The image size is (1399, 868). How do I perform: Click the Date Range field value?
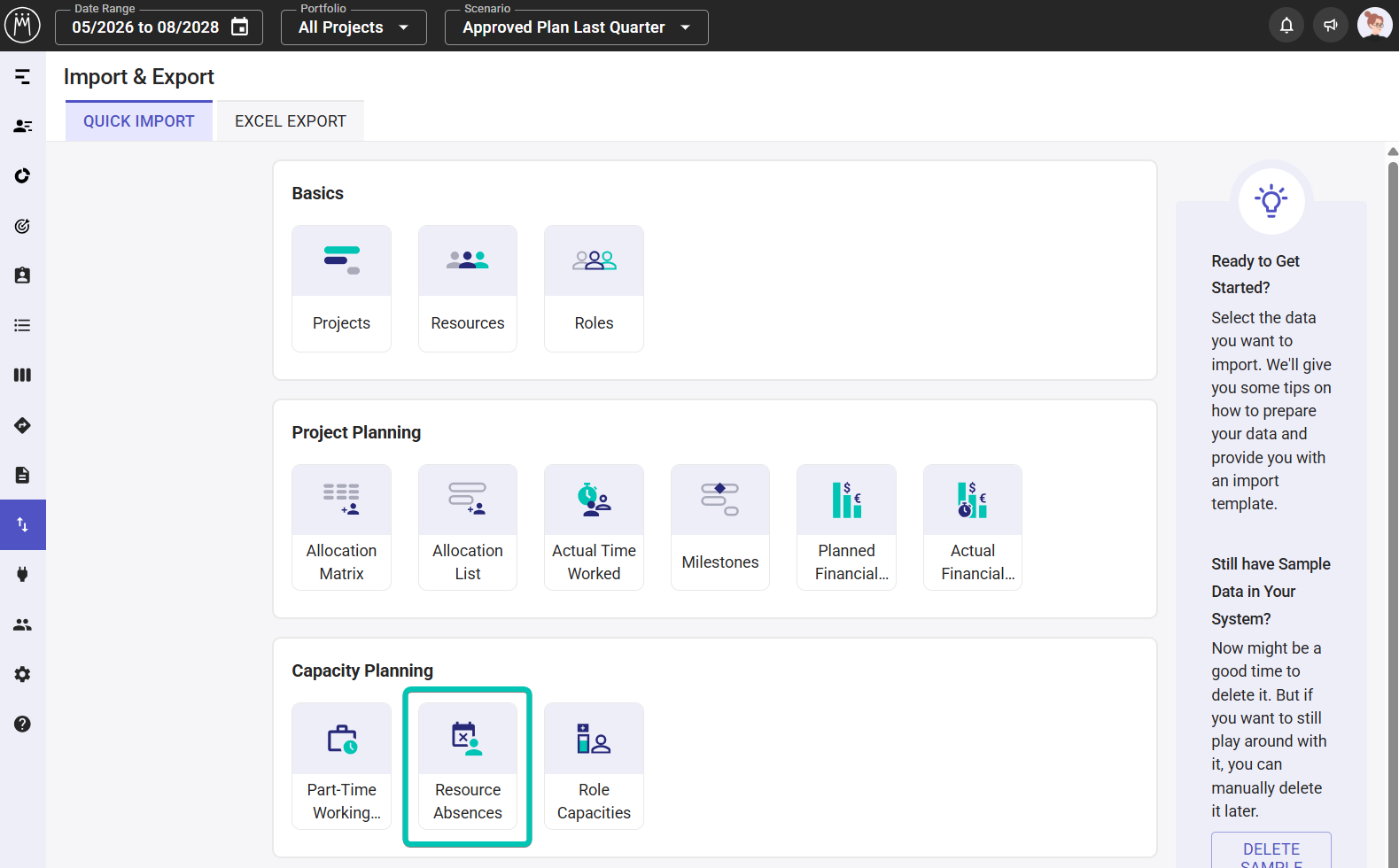145,27
